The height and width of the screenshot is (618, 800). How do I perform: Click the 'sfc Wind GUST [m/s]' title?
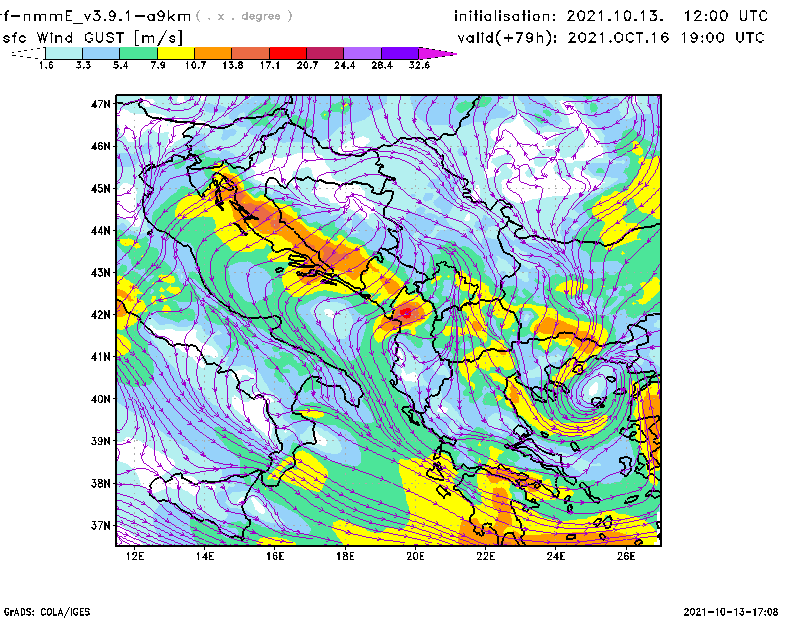pos(93,38)
